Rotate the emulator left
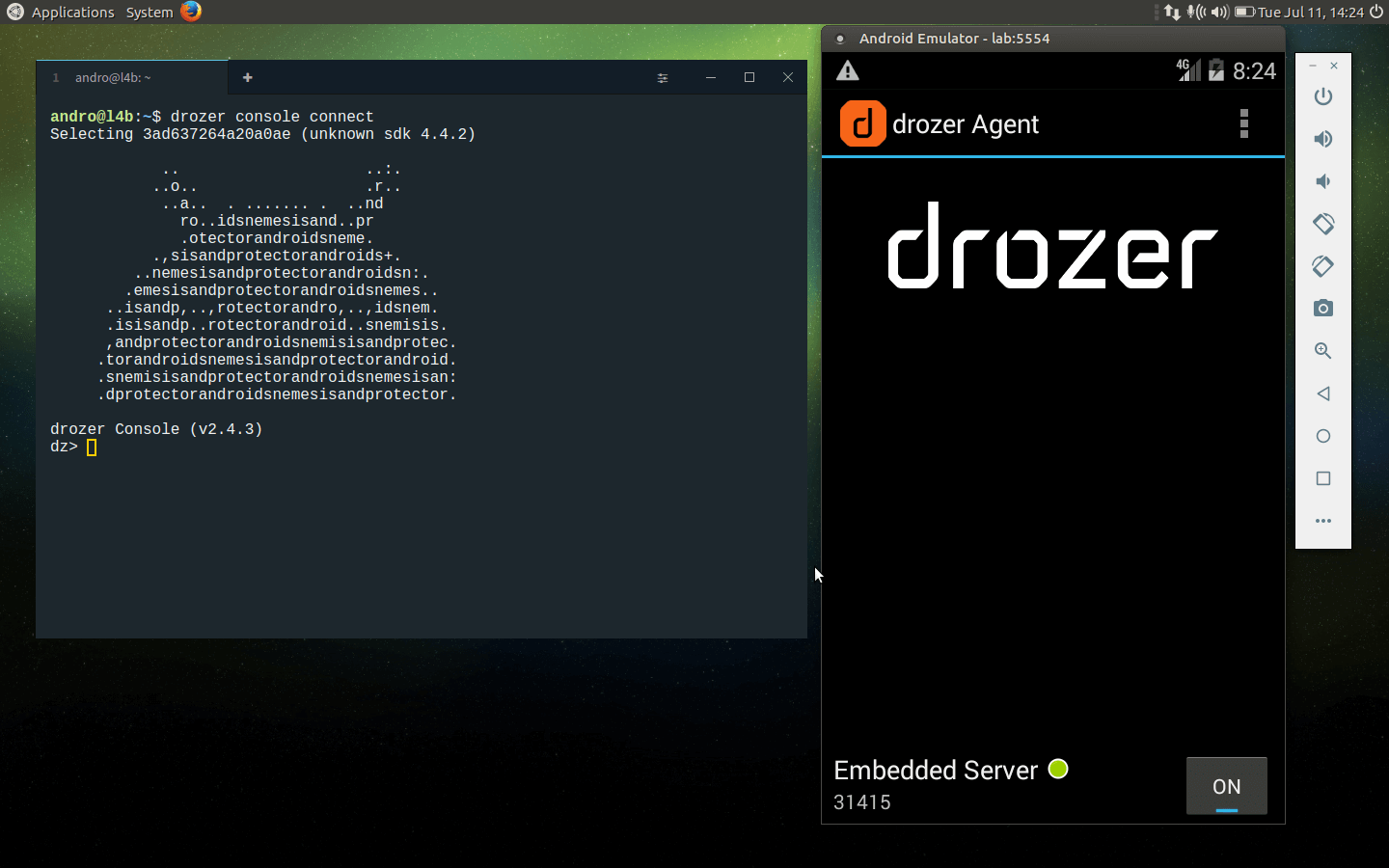1389x868 pixels. click(1323, 224)
